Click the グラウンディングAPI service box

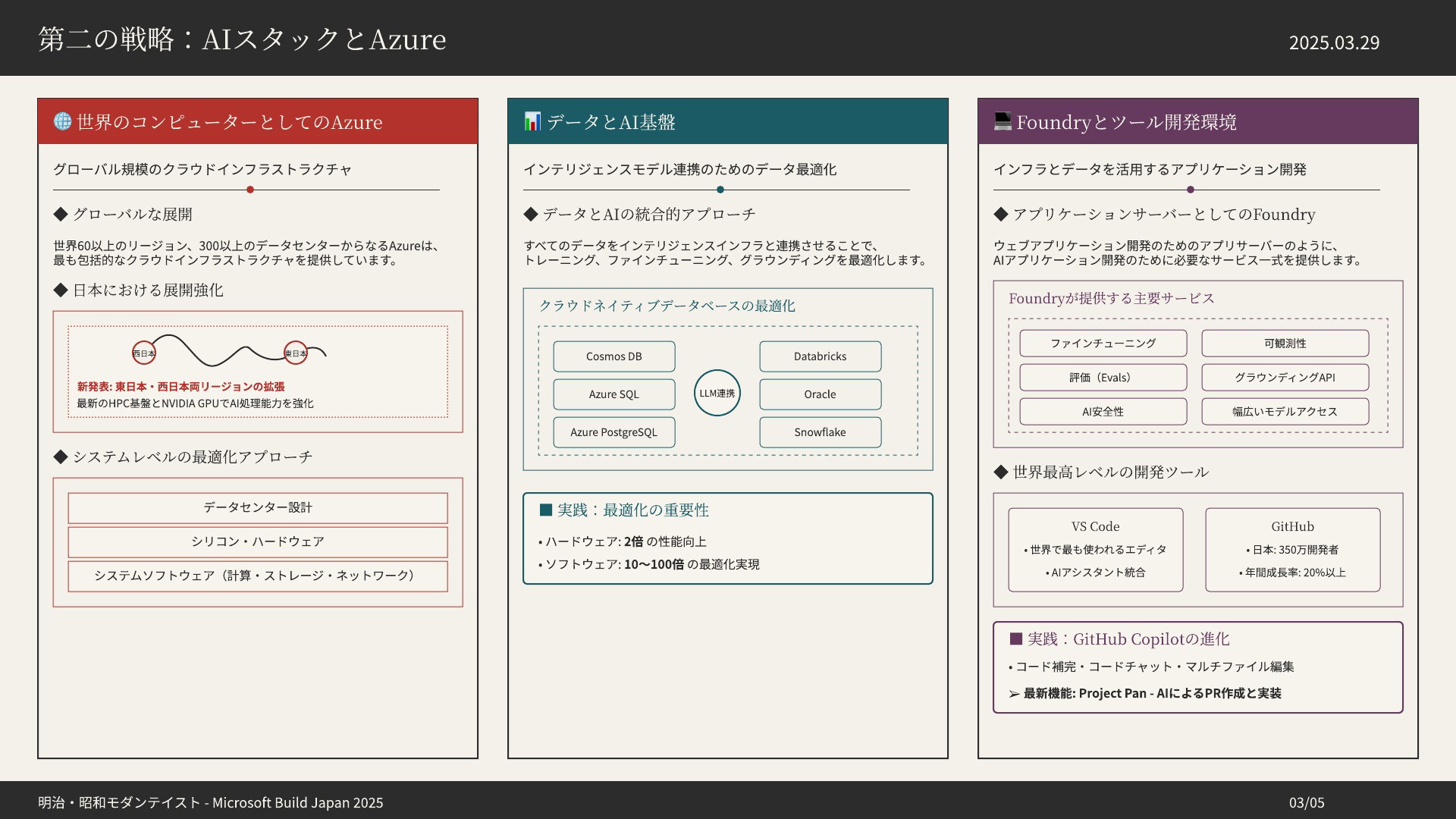coord(1285,378)
